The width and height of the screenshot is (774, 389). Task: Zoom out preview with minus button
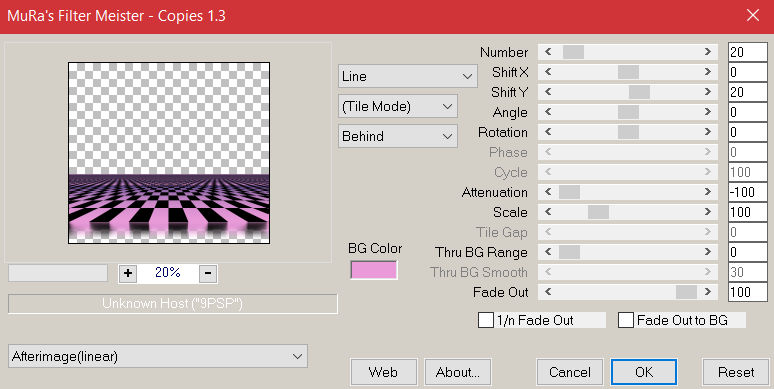point(208,273)
